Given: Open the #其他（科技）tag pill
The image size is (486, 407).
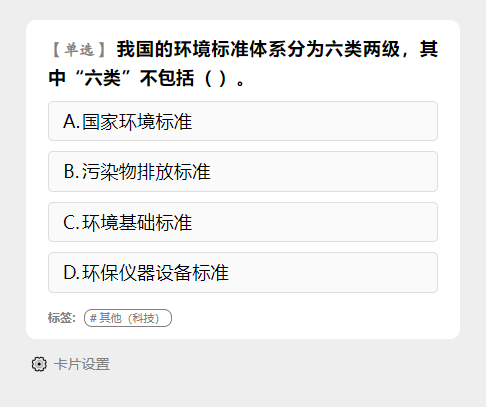Looking at the screenshot, I should 128,318.
